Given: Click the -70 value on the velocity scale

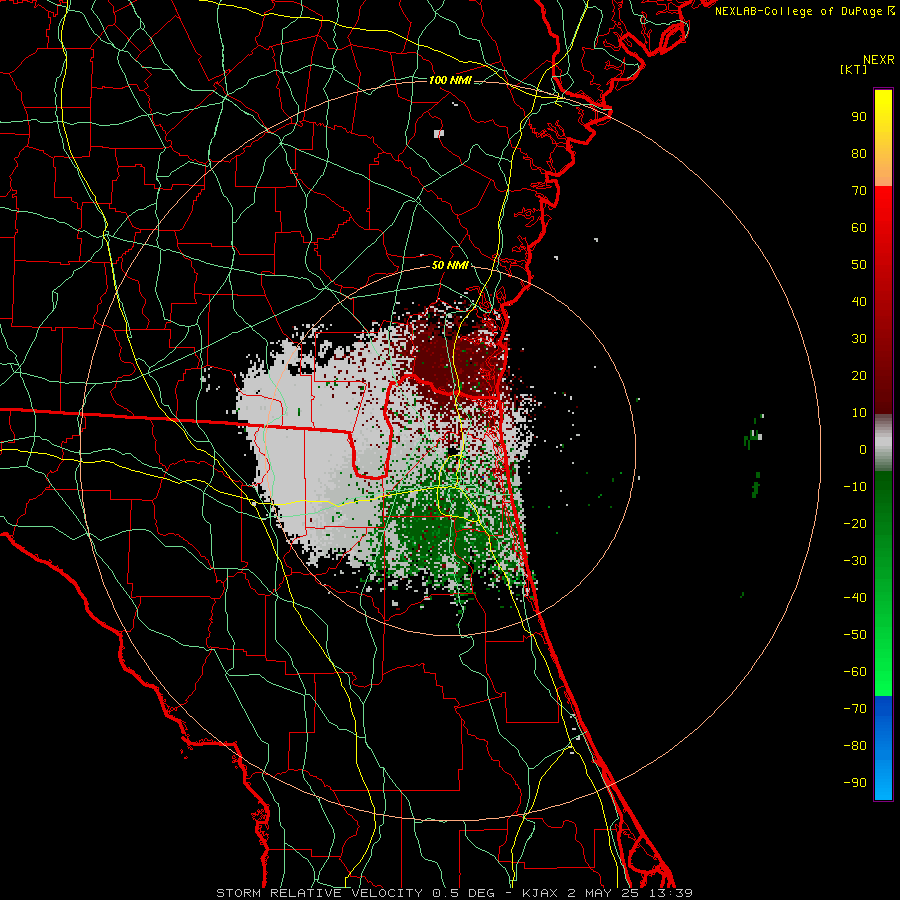Looking at the screenshot, I should tap(855, 709).
